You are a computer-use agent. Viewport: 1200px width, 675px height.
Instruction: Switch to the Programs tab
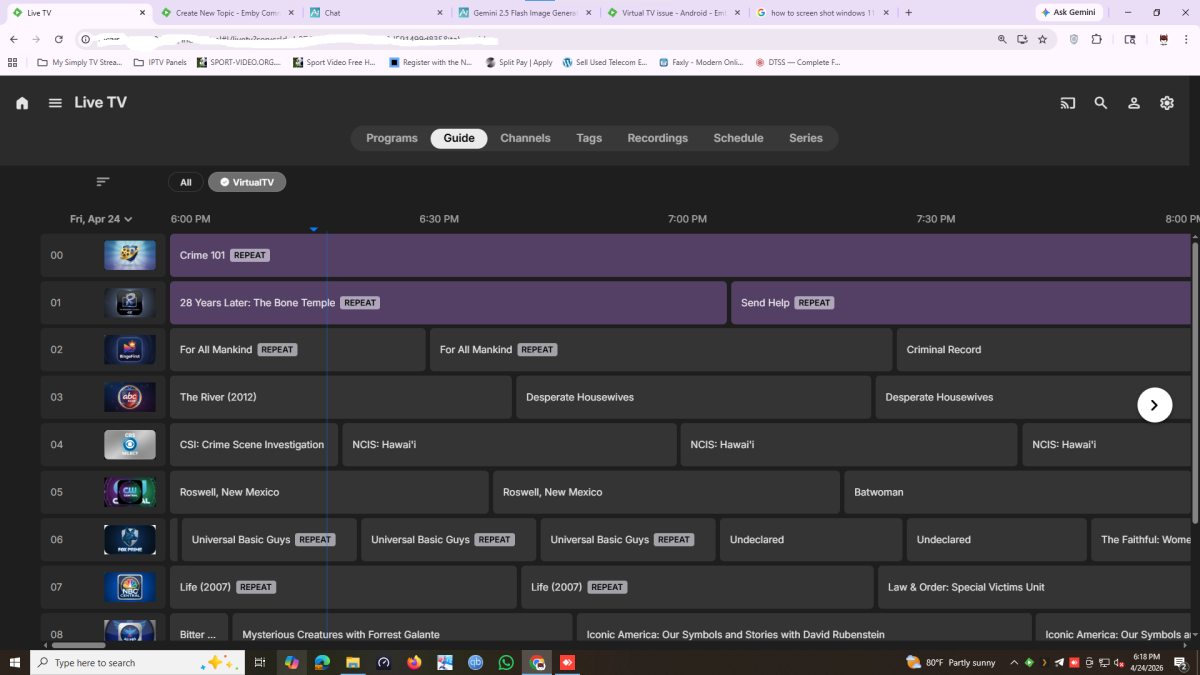coord(392,138)
